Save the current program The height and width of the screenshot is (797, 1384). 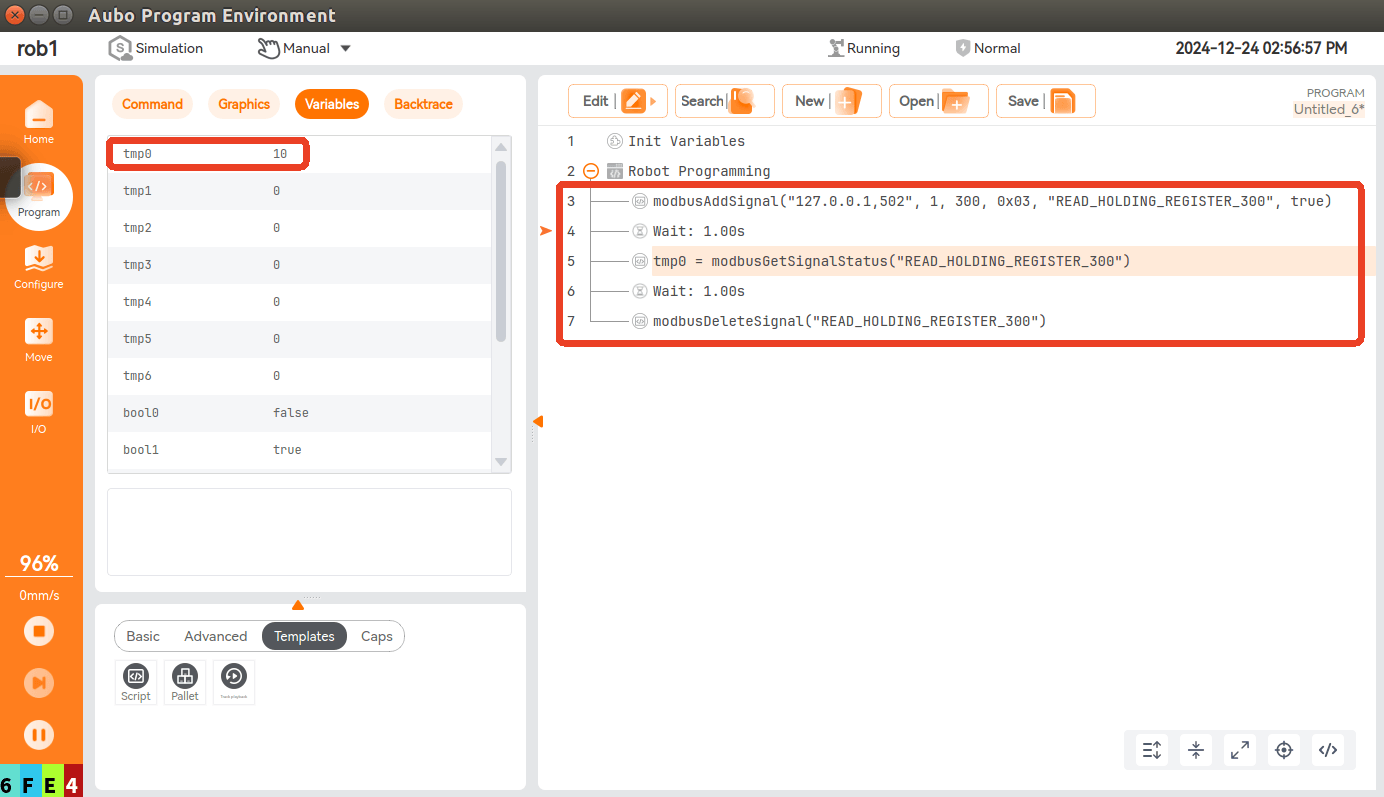(x=1046, y=101)
